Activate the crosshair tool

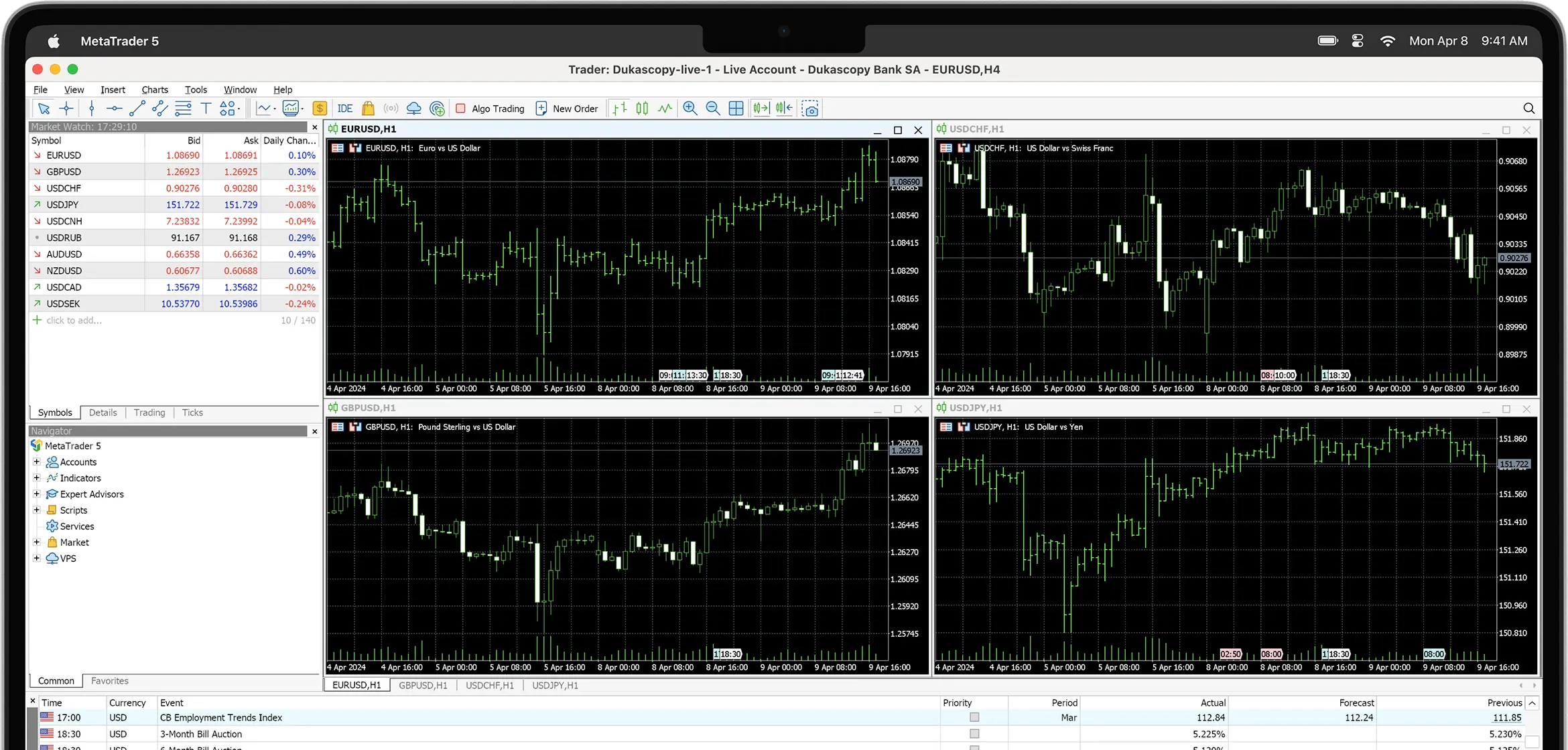click(66, 108)
